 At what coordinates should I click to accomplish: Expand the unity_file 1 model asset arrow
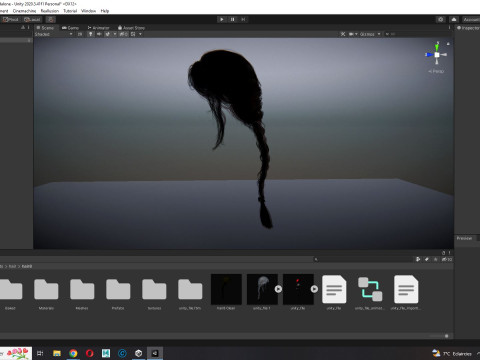(278, 289)
